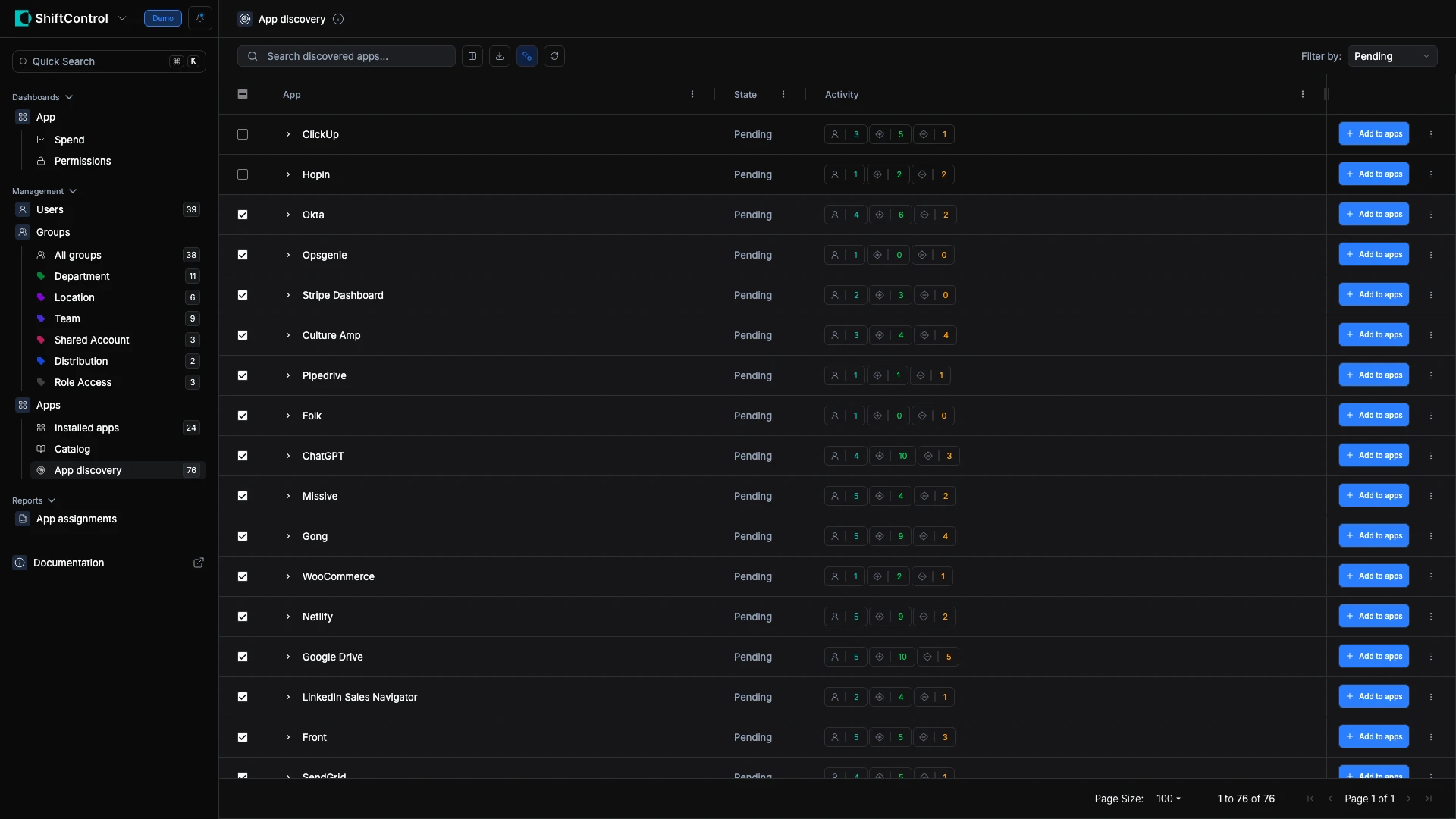Toggle the select-all header checkbox
This screenshot has height=819, width=1456.
click(x=243, y=94)
